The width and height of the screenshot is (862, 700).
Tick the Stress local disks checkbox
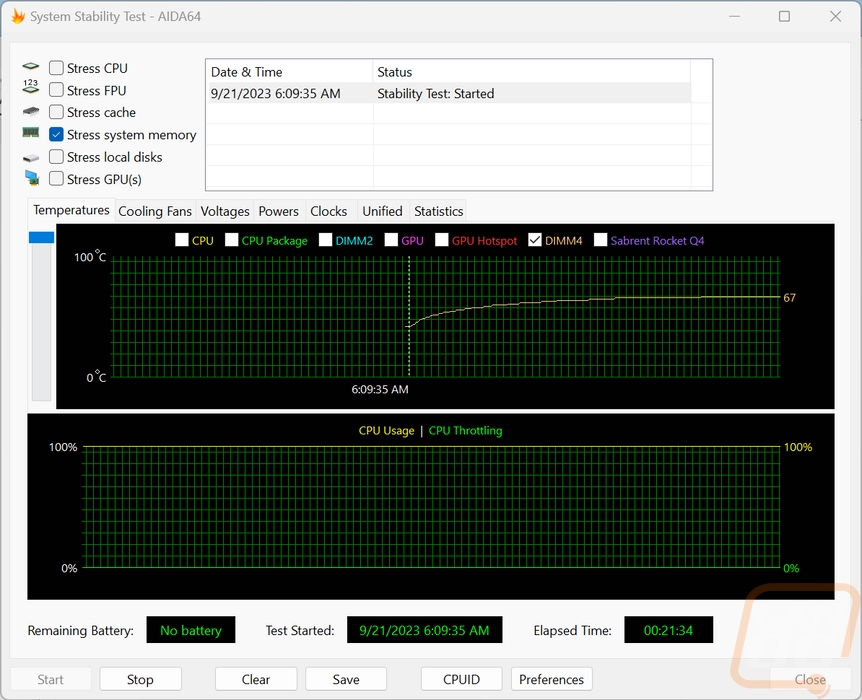point(56,157)
